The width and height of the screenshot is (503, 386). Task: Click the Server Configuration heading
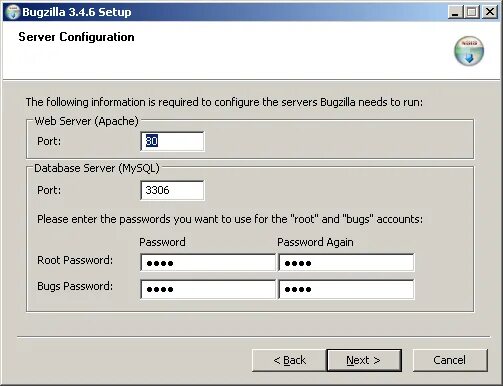[76, 37]
